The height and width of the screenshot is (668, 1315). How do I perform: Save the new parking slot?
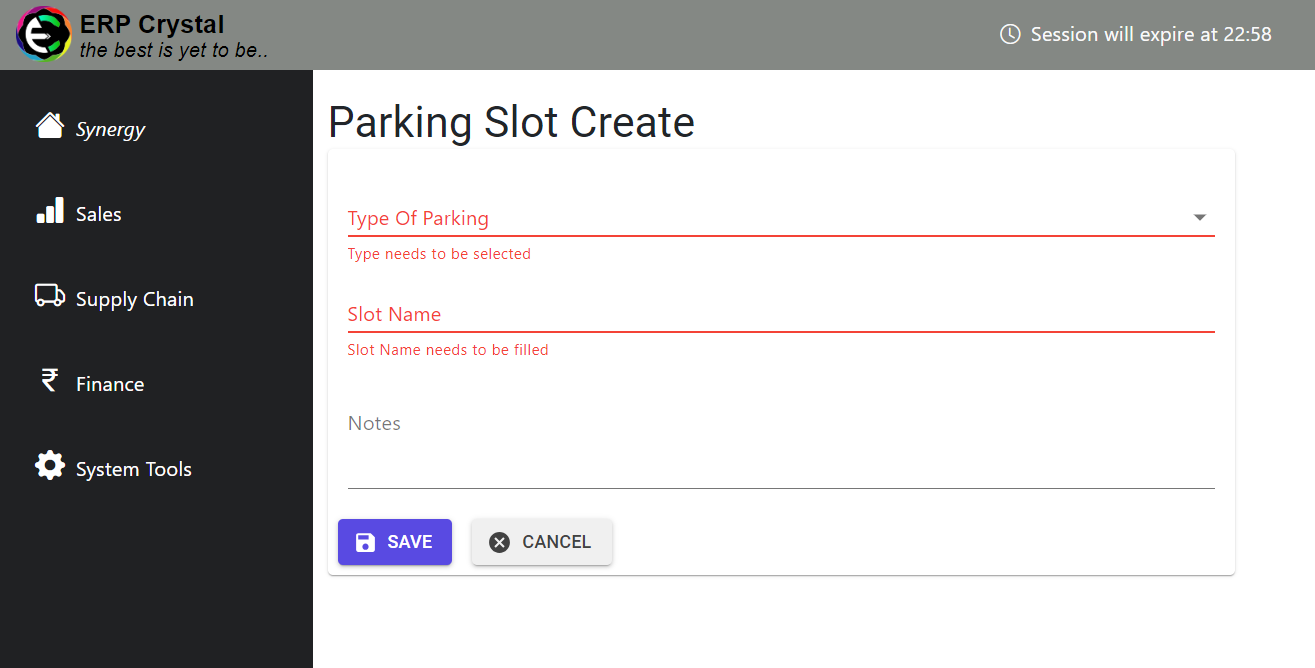pyautogui.click(x=395, y=541)
